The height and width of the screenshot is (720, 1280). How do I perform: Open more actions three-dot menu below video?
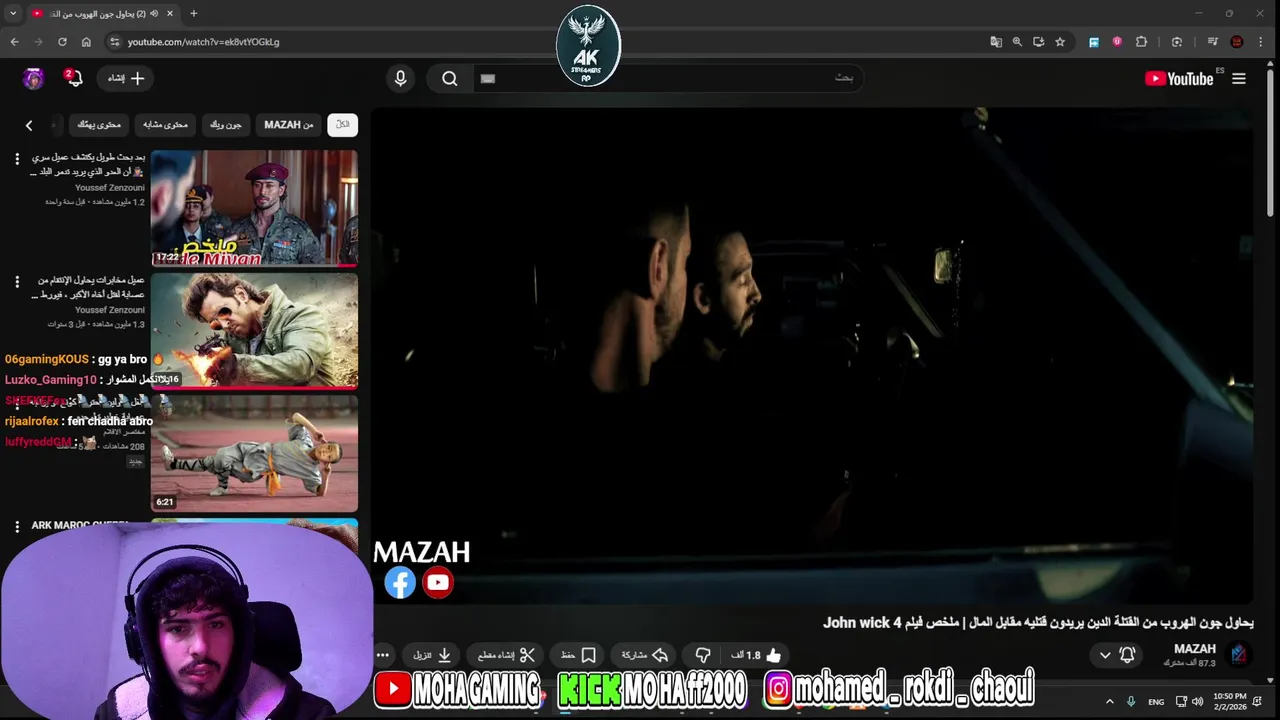383,655
